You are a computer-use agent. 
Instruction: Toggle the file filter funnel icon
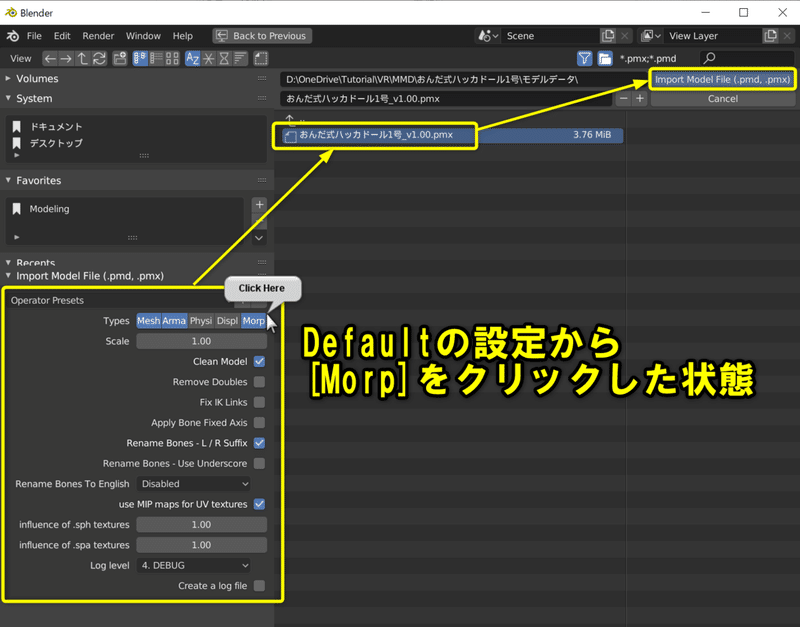[x=585, y=59]
